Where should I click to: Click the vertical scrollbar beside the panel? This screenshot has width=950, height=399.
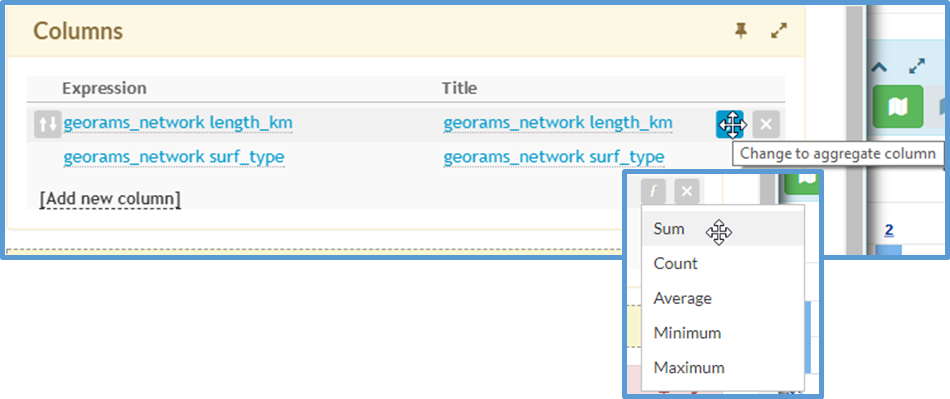(x=854, y=130)
